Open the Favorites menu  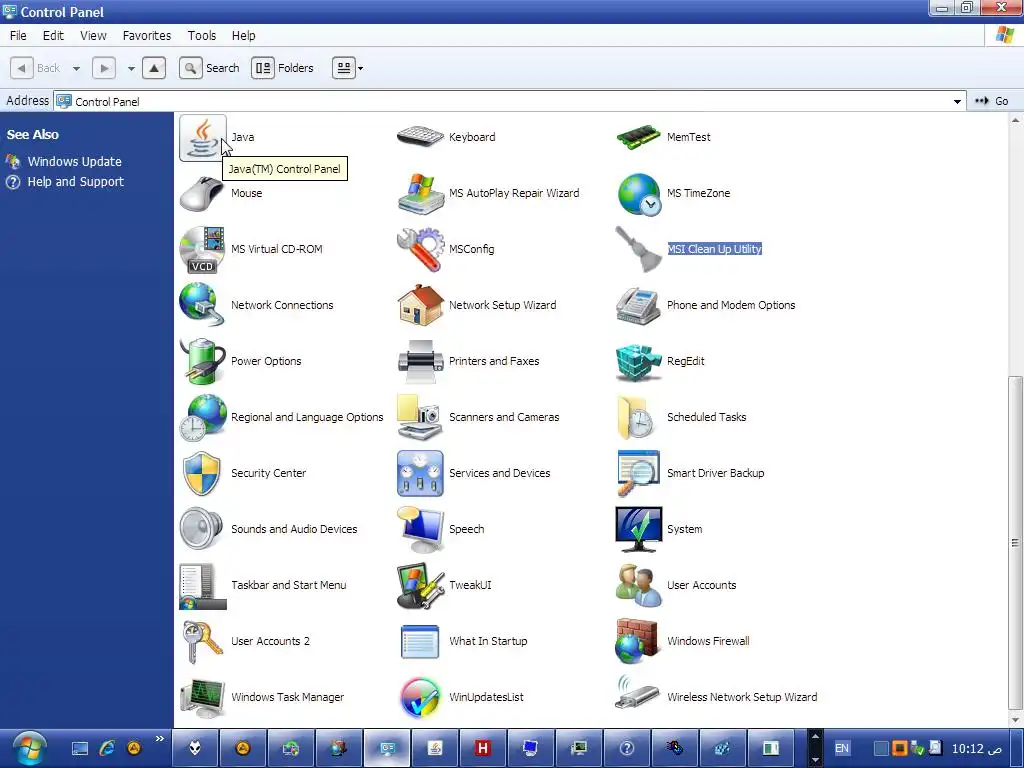[x=146, y=35]
